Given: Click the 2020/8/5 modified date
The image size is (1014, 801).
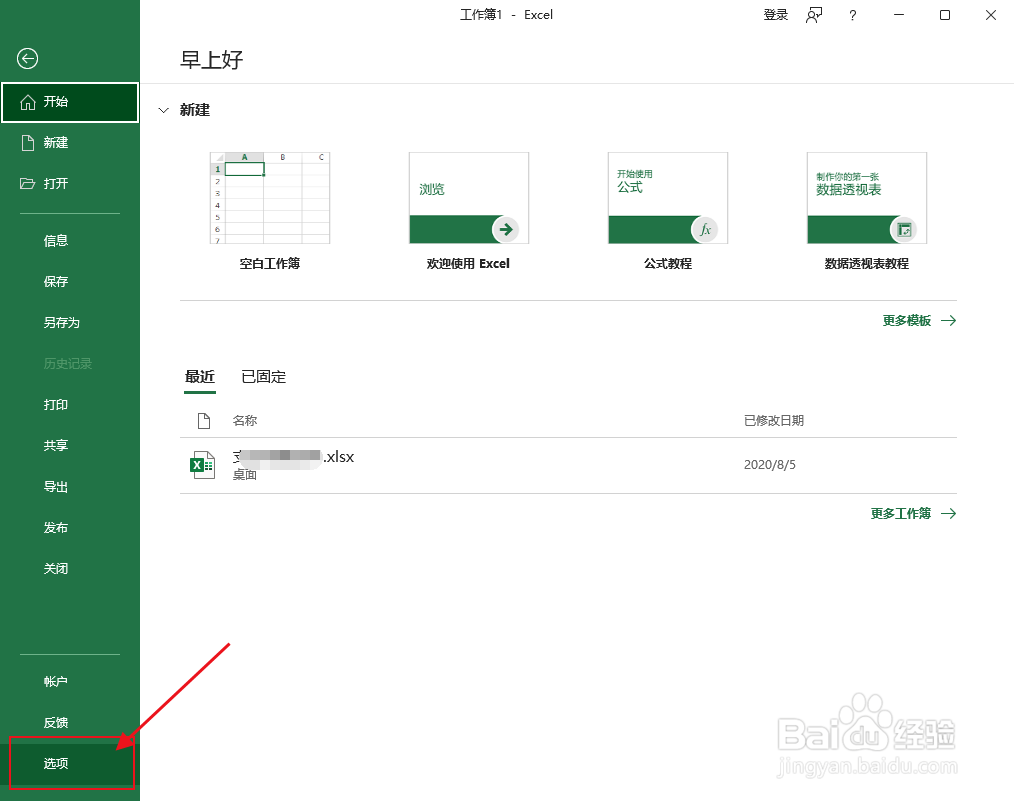Looking at the screenshot, I should click(x=770, y=465).
